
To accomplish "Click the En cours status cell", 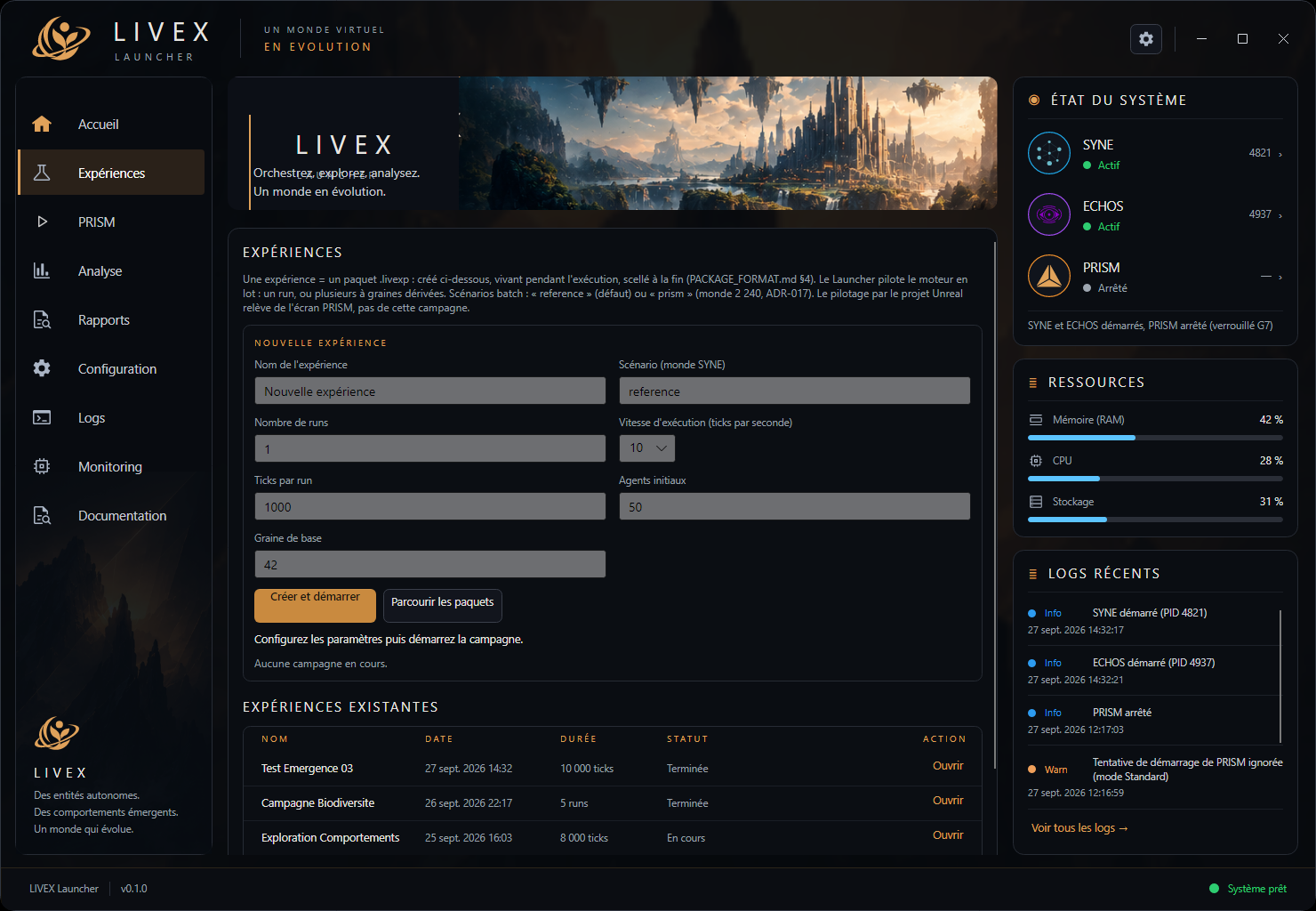I will [x=686, y=838].
